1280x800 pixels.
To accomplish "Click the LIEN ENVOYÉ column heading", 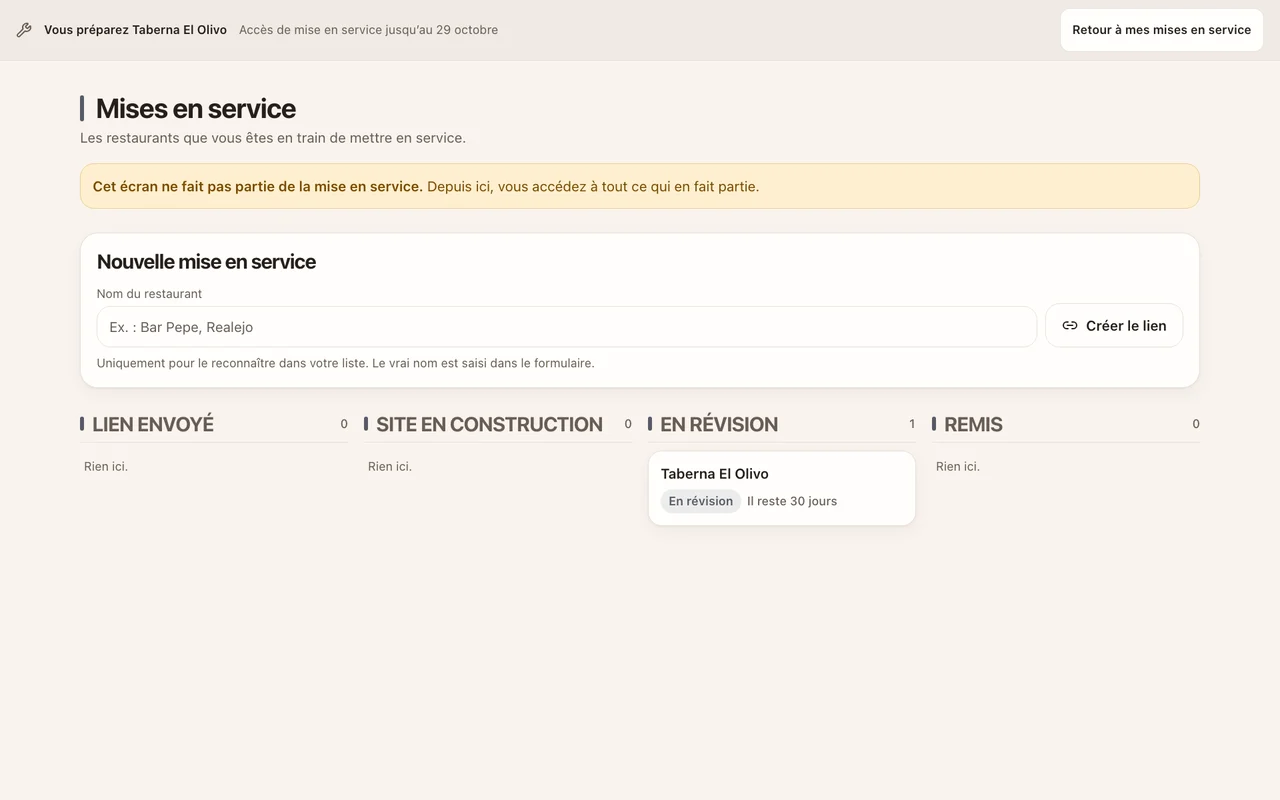I will [153, 424].
